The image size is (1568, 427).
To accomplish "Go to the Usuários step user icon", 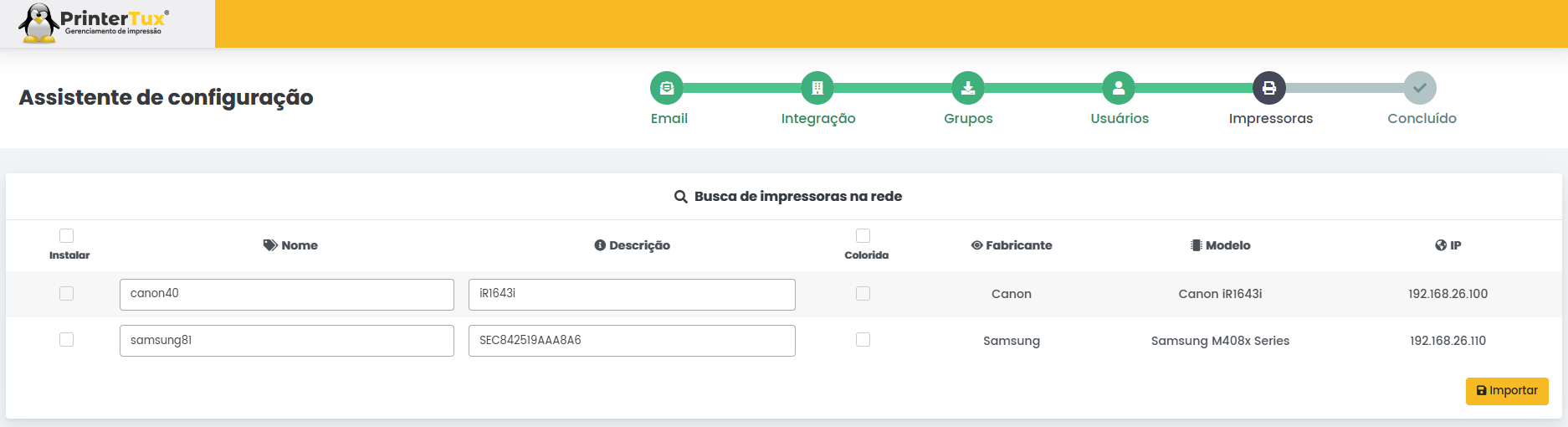I will [x=1119, y=88].
